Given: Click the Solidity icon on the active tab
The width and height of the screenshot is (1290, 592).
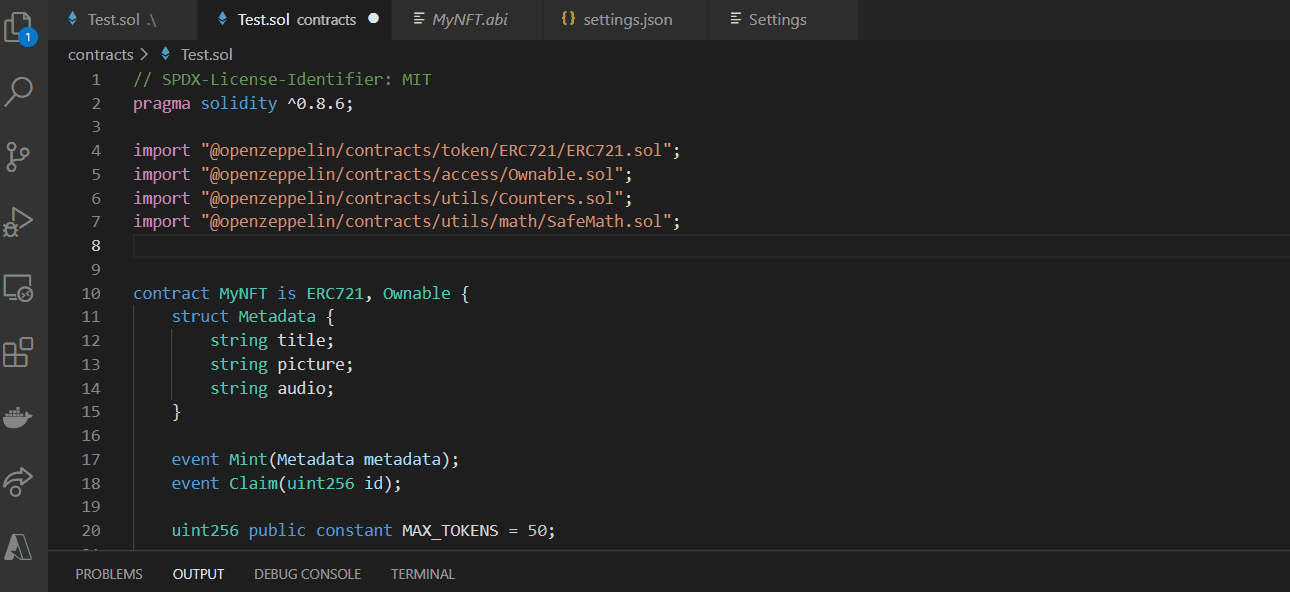Looking at the screenshot, I should point(222,19).
